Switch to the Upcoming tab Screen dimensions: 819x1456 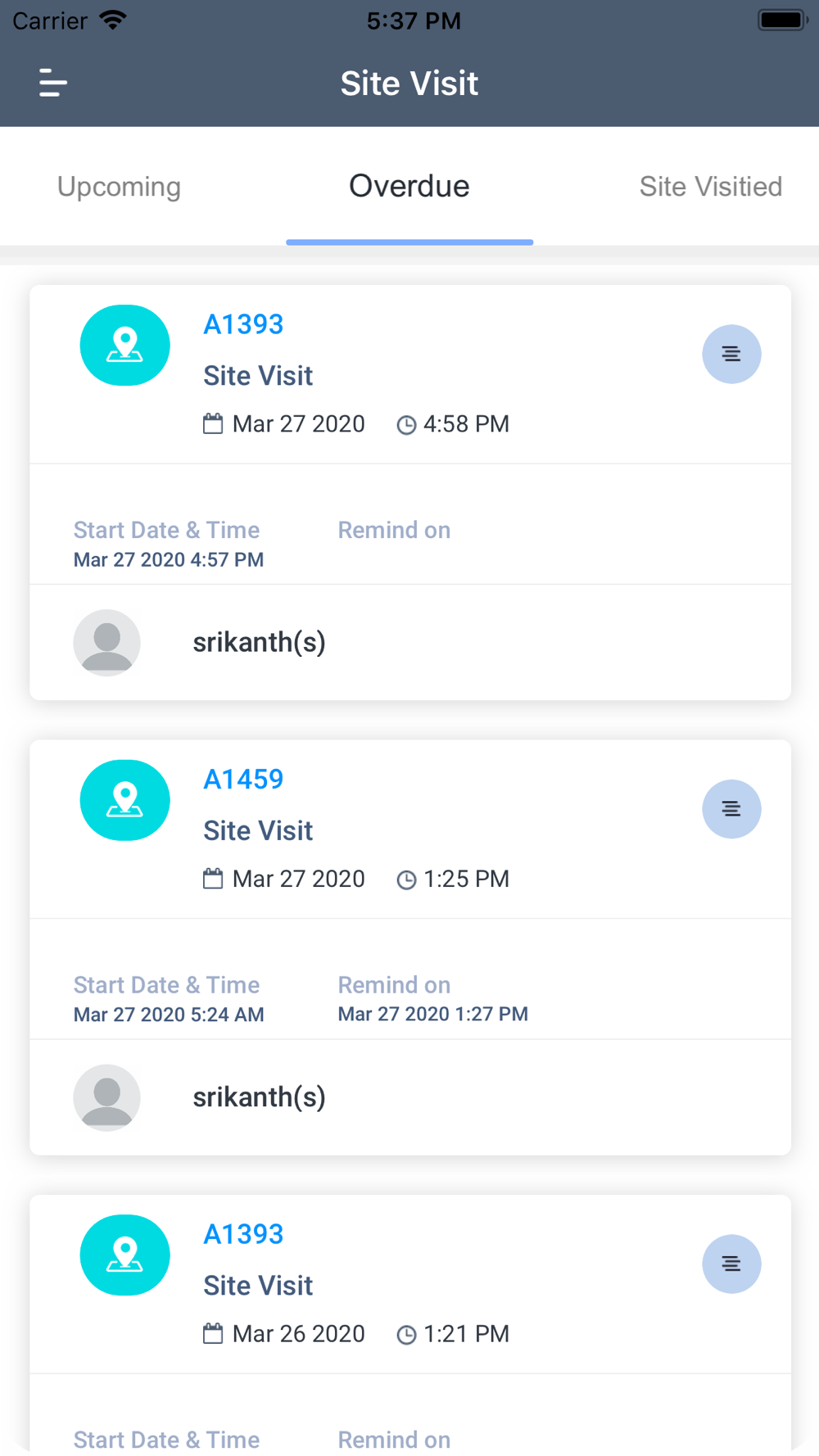point(119,187)
